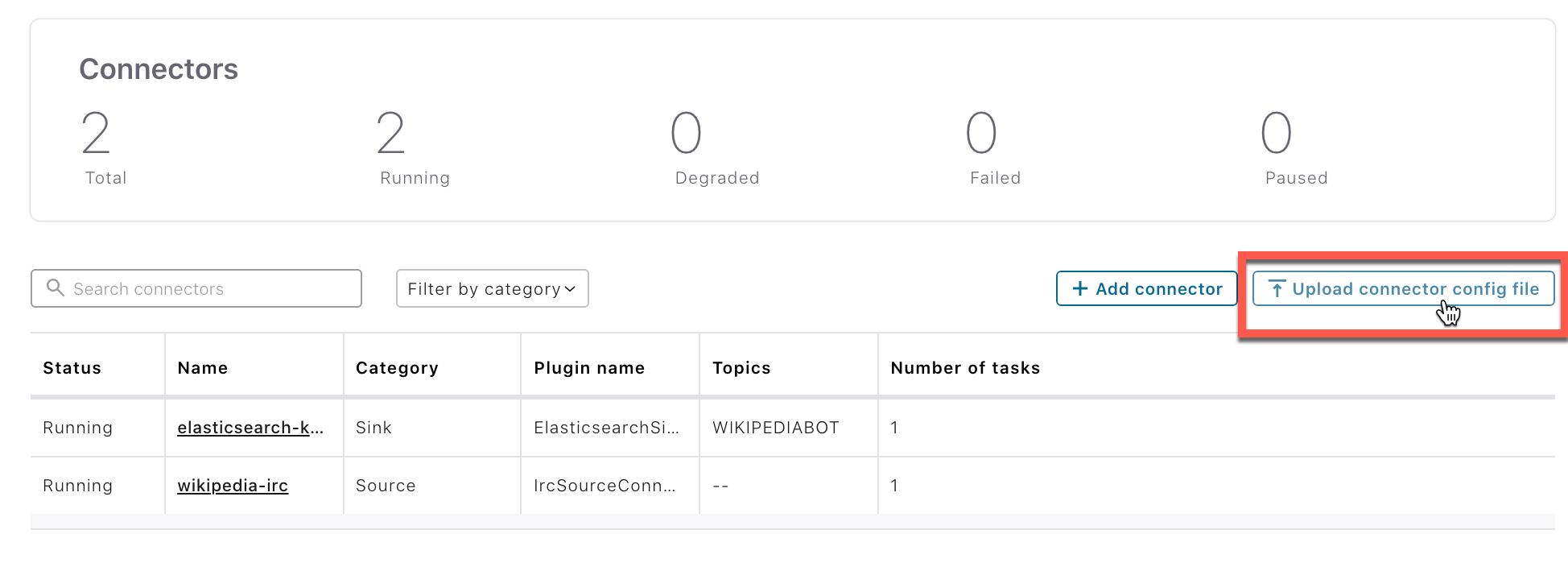Viewport: 1568px width, 567px height.
Task: Click the Failed connectors count
Action: (x=981, y=133)
